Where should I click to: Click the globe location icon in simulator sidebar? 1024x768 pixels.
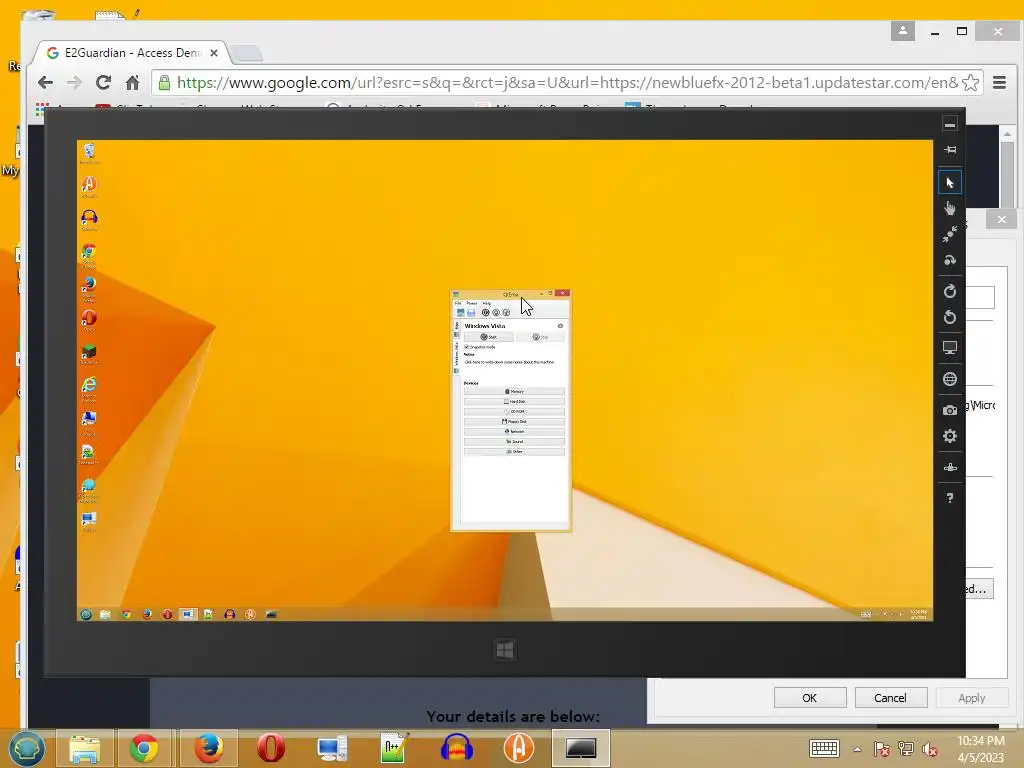tap(950, 379)
